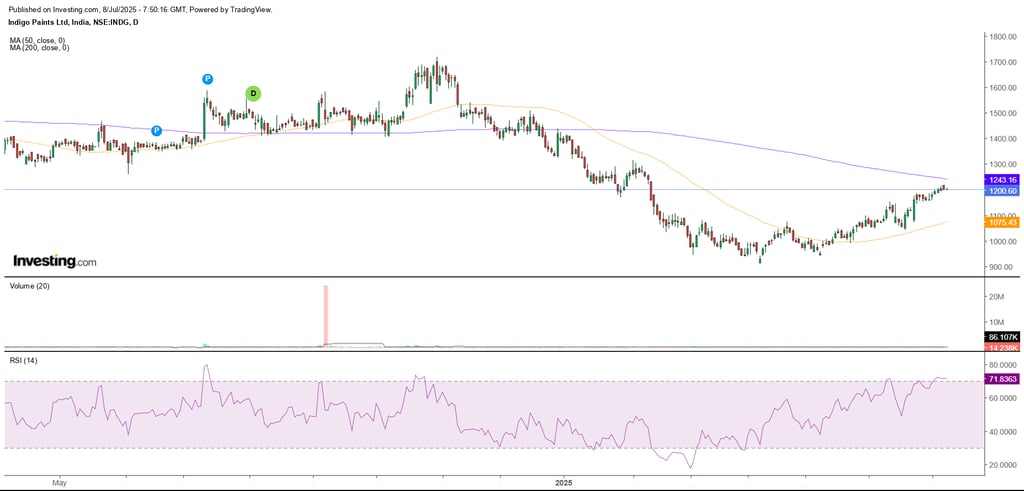The height and width of the screenshot is (491, 1024).
Task: Click the tall pink volume spike bar
Action: click(325, 315)
